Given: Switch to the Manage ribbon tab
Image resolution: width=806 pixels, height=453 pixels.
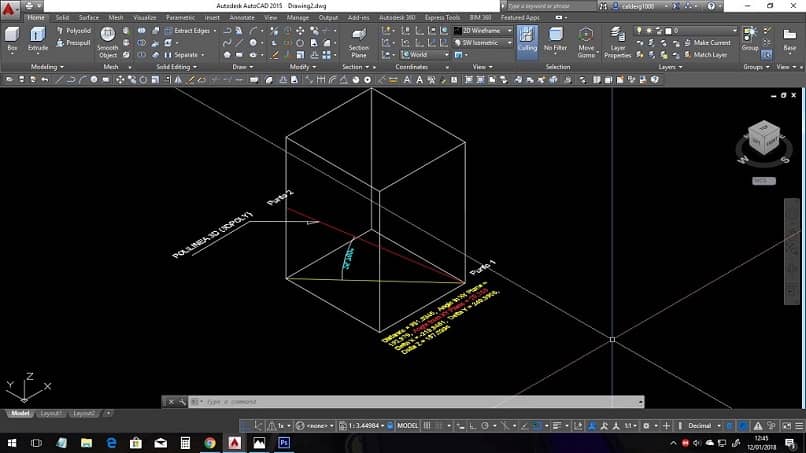Looking at the screenshot, I should [x=298, y=17].
